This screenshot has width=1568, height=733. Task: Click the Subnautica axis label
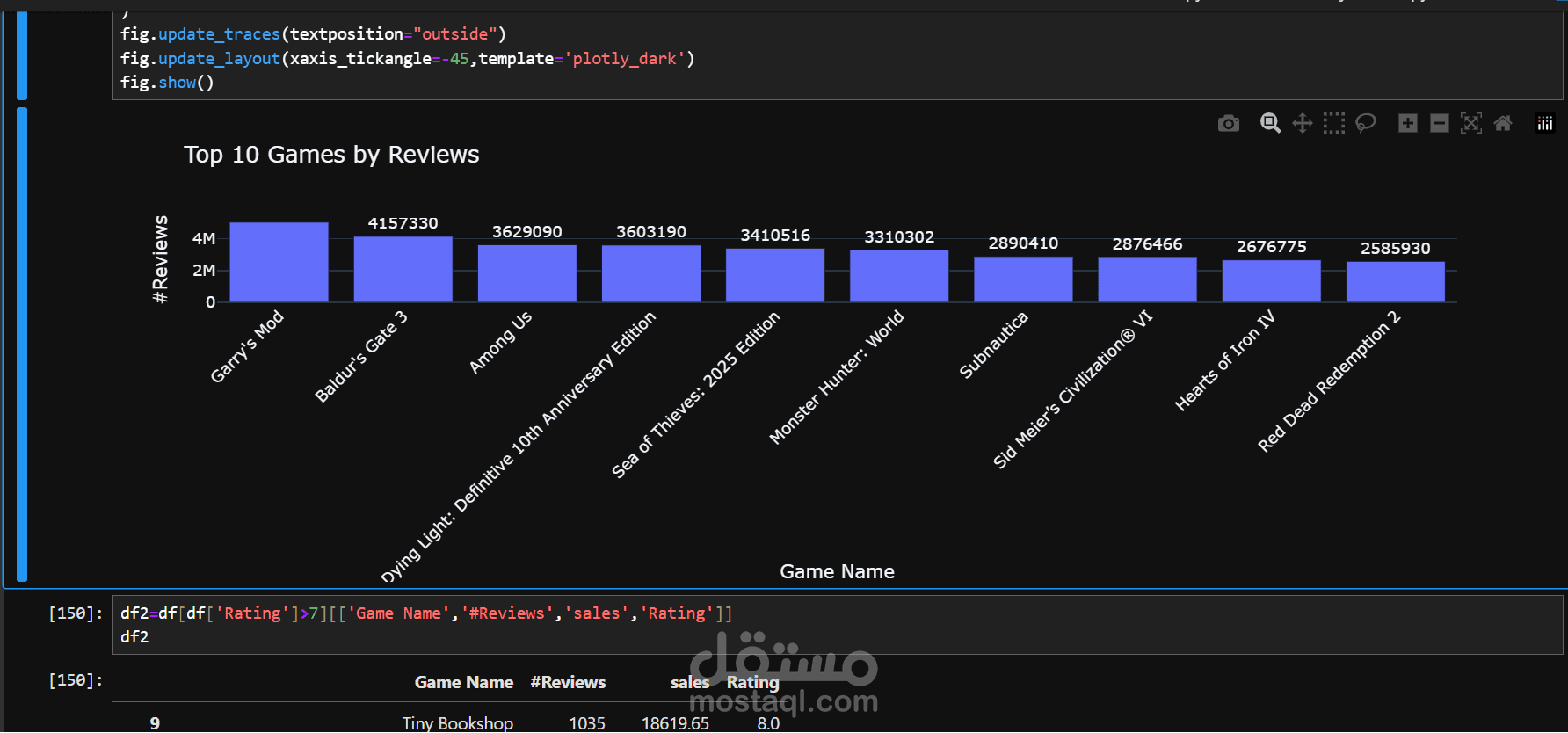coord(994,345)
